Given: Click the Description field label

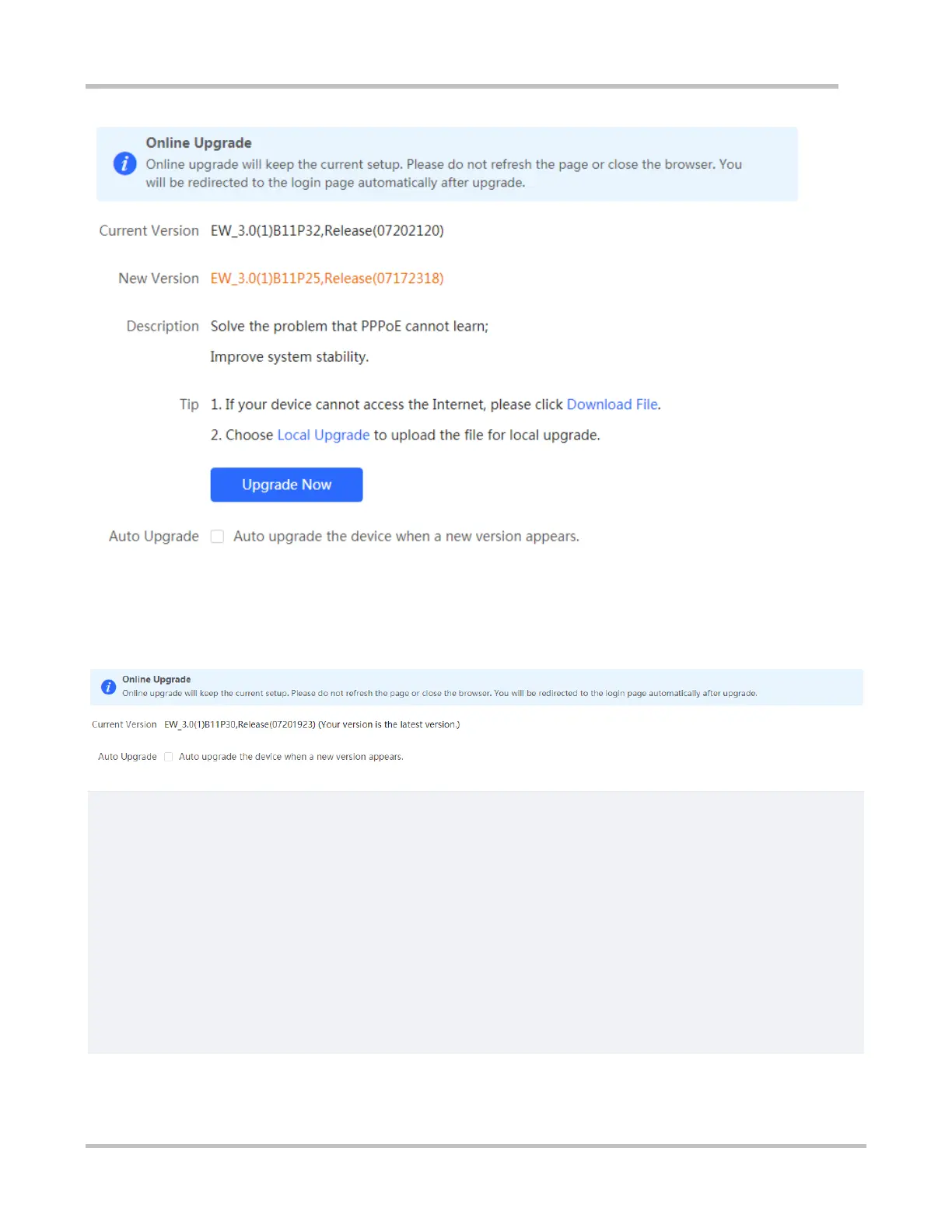Looking at the screenshot, I should coord(163,327).
